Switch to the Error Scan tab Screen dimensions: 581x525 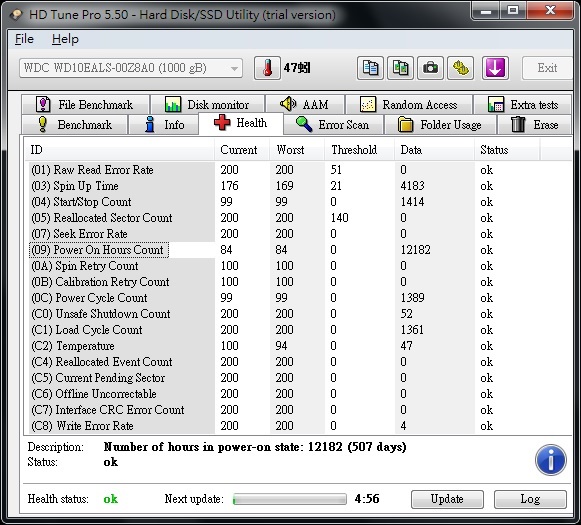(x=333, y=124)
